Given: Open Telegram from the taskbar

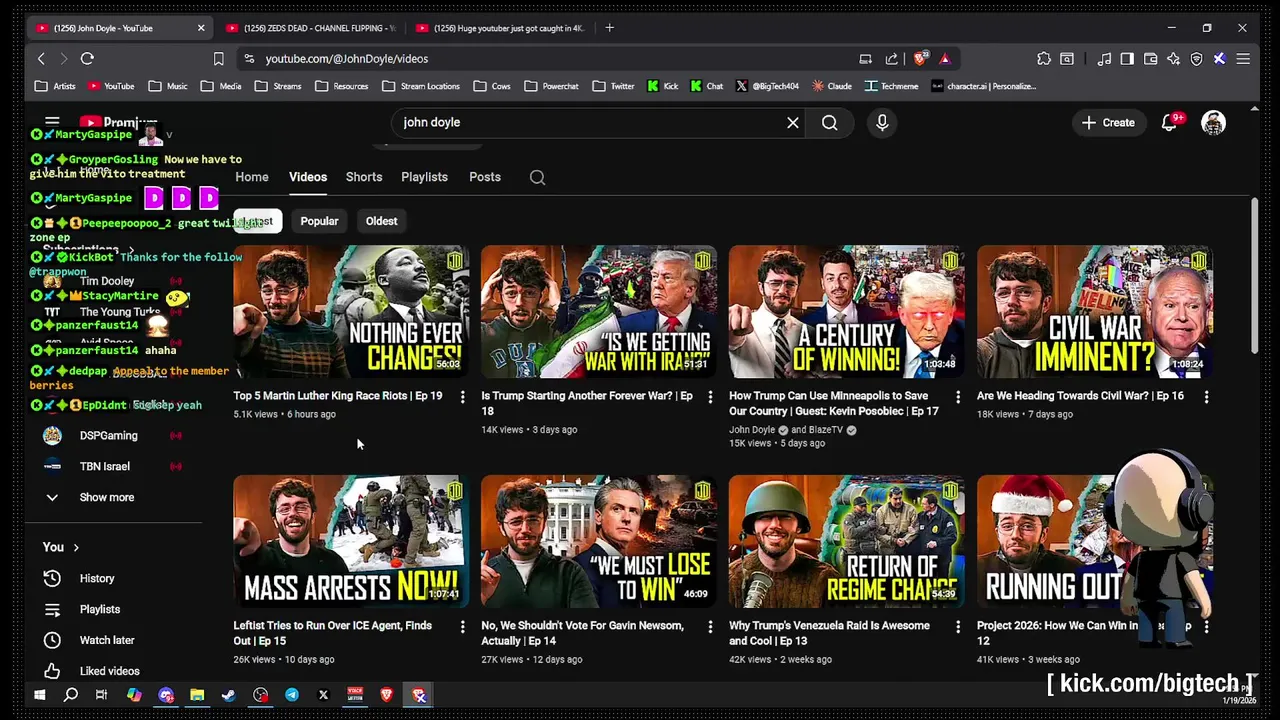Looking at the screenshot, I should [292, 695].
